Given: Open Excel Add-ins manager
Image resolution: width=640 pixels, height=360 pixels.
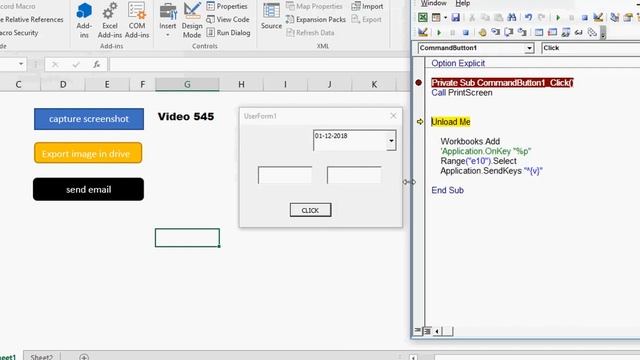Looking at the screenshot, I should (x=109, y=20).
